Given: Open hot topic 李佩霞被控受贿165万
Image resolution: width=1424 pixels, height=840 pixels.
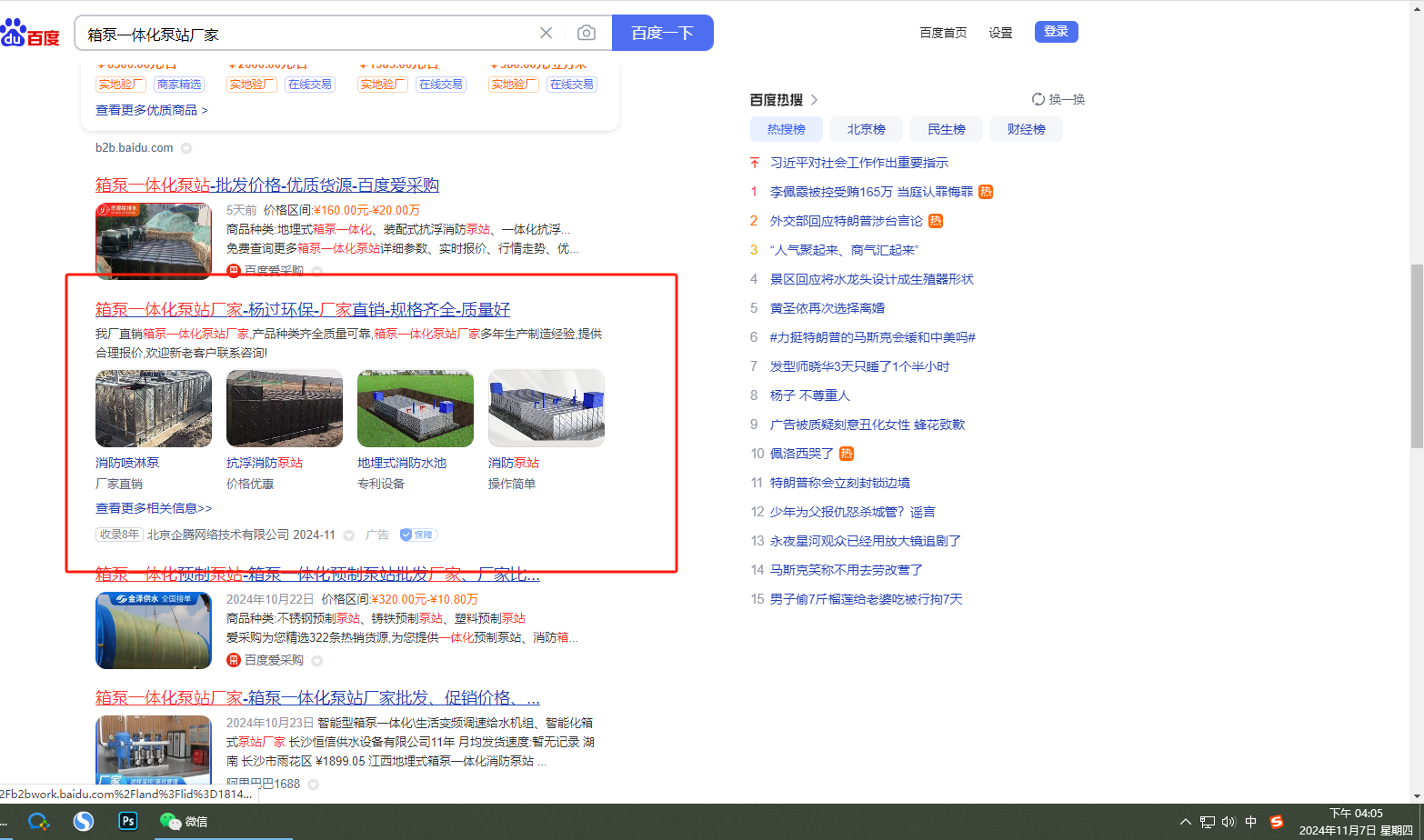Looking at the screenshot, I should (871, 192).
